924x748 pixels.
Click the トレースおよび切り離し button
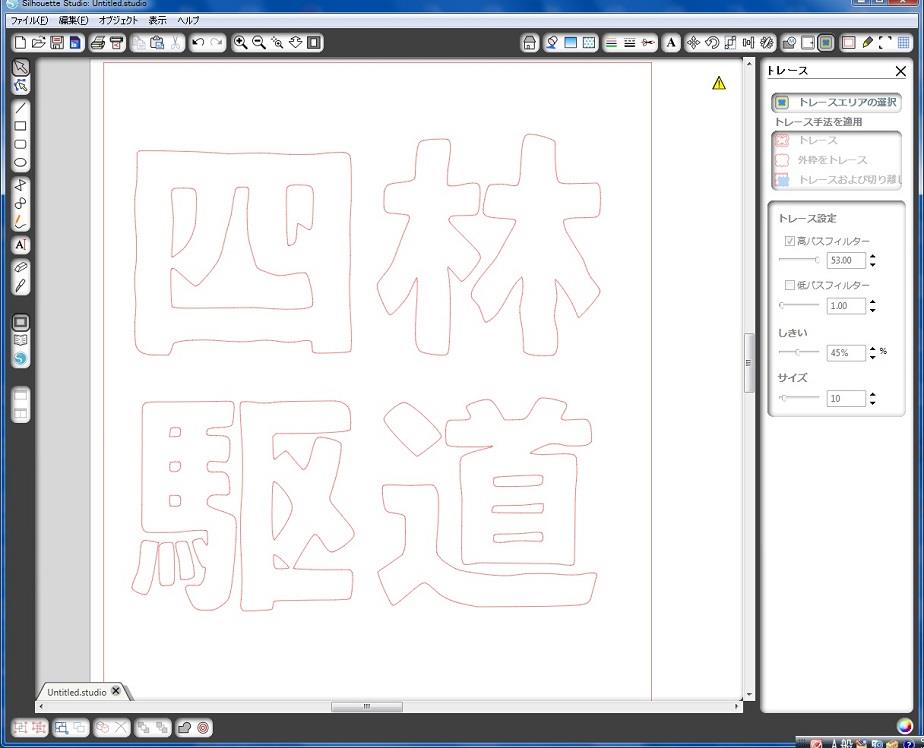tap(837, 180)
